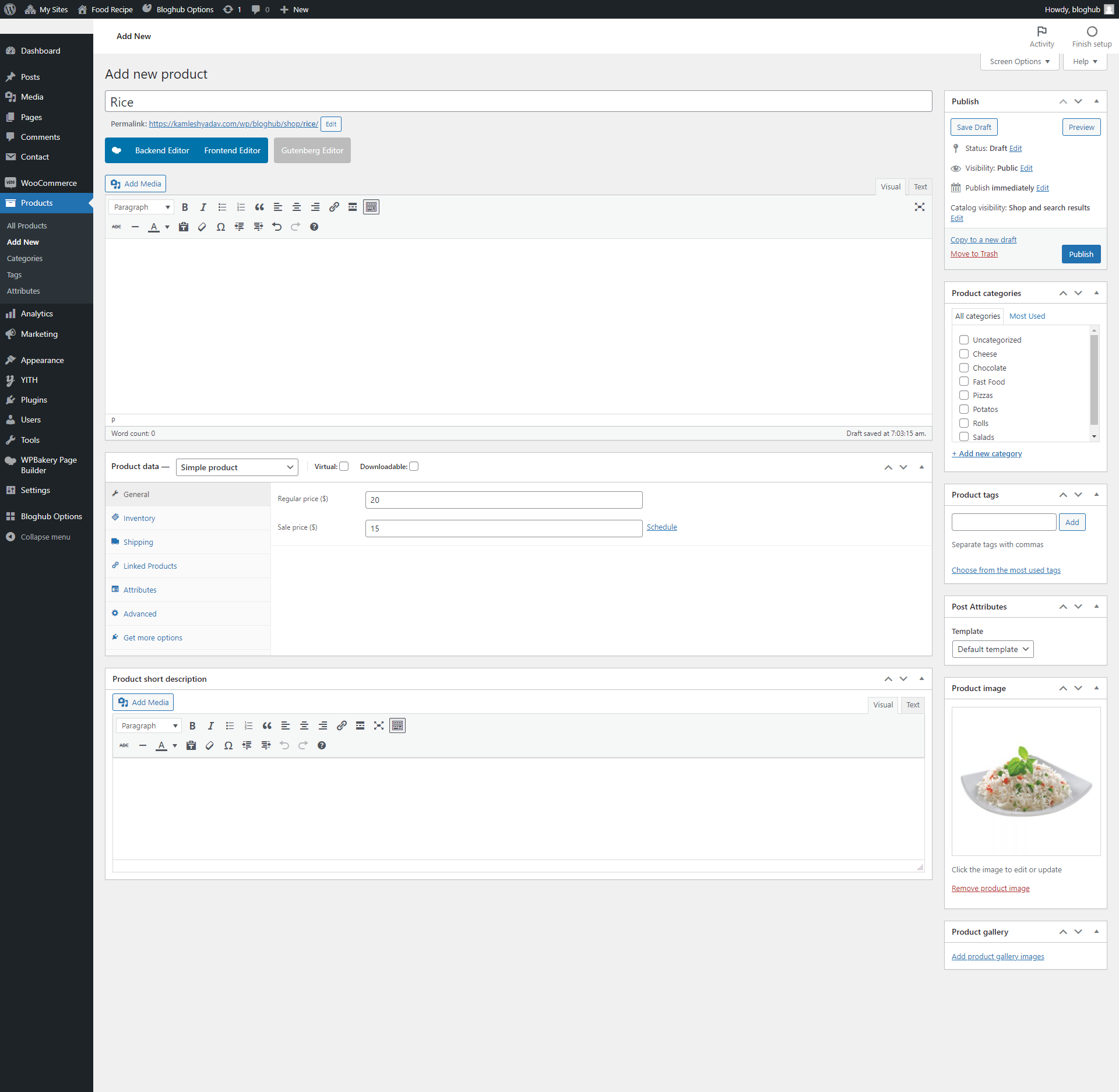Click the rice product image thumbnail

[x=1026, y=781]
